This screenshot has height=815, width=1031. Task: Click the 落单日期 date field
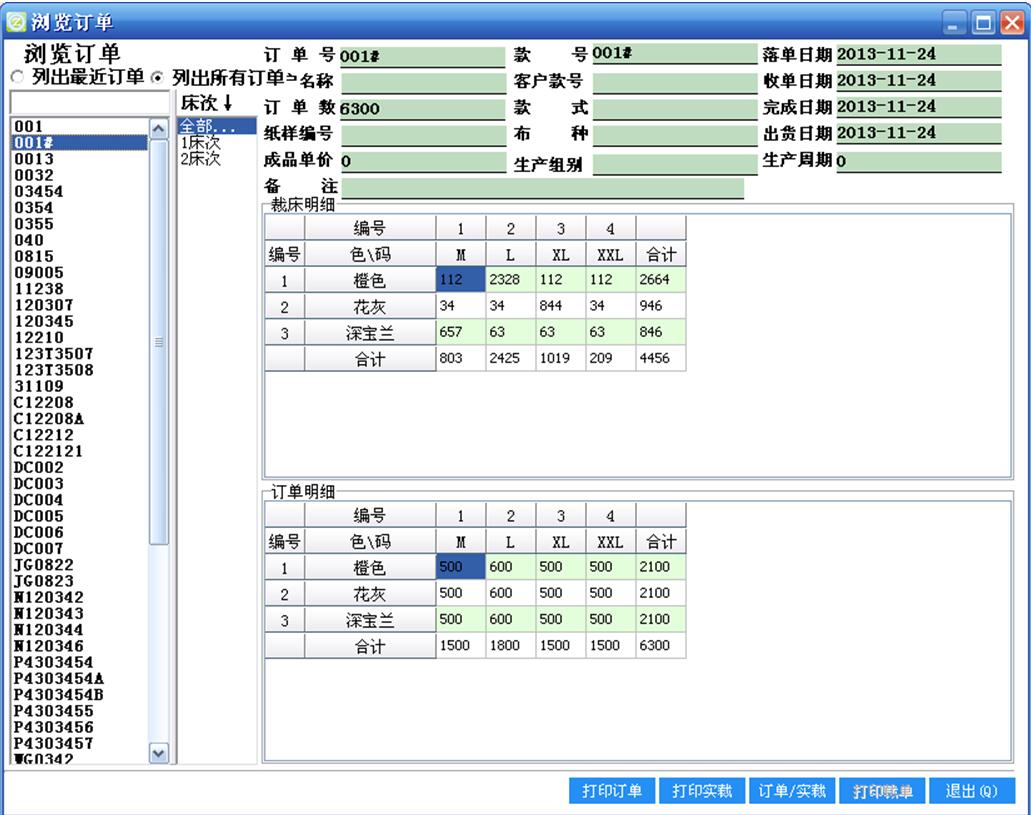click(x=917, y=54)
